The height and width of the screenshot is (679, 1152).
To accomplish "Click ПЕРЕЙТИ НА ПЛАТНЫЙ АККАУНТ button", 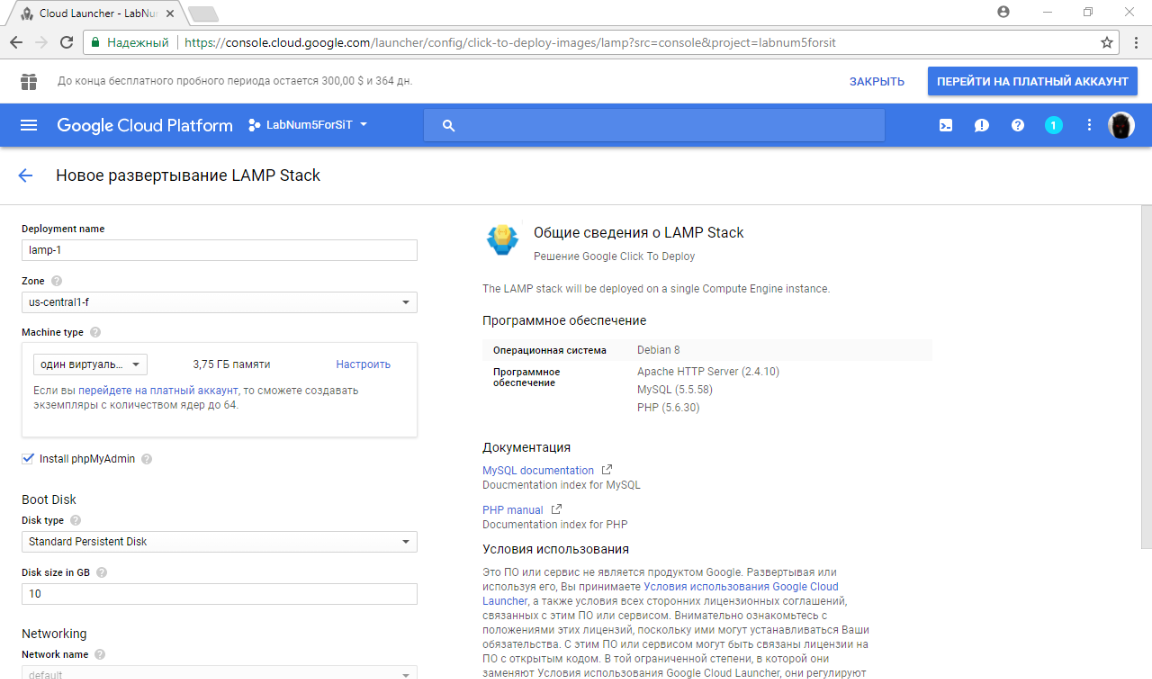I will [x=1032, y=82].
